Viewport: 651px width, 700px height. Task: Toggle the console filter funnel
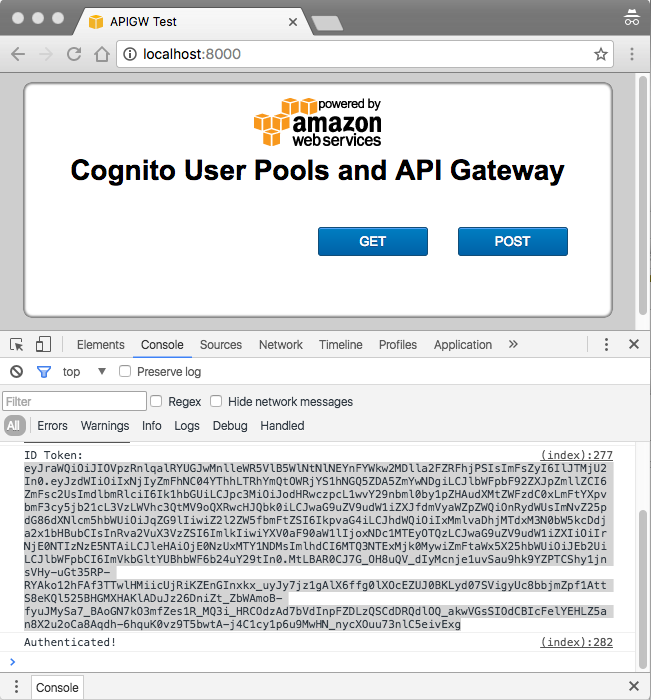point(44,371)
